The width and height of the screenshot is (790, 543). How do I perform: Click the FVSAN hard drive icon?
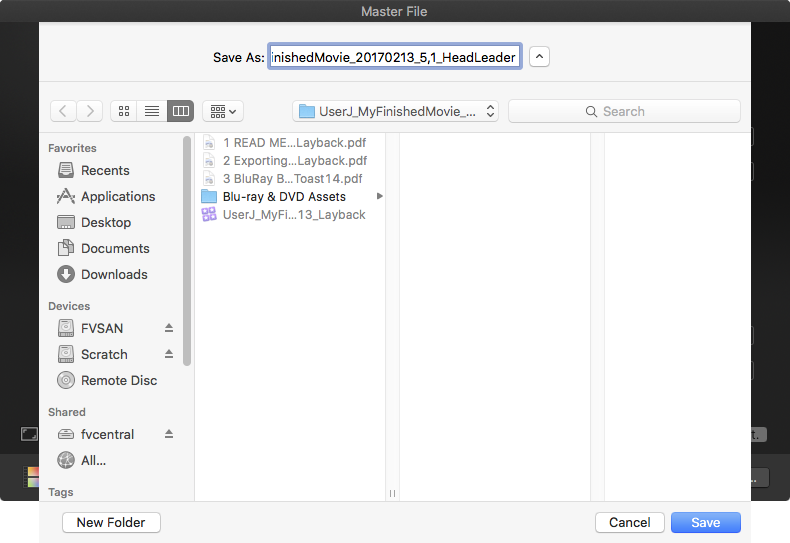[65, 328]
